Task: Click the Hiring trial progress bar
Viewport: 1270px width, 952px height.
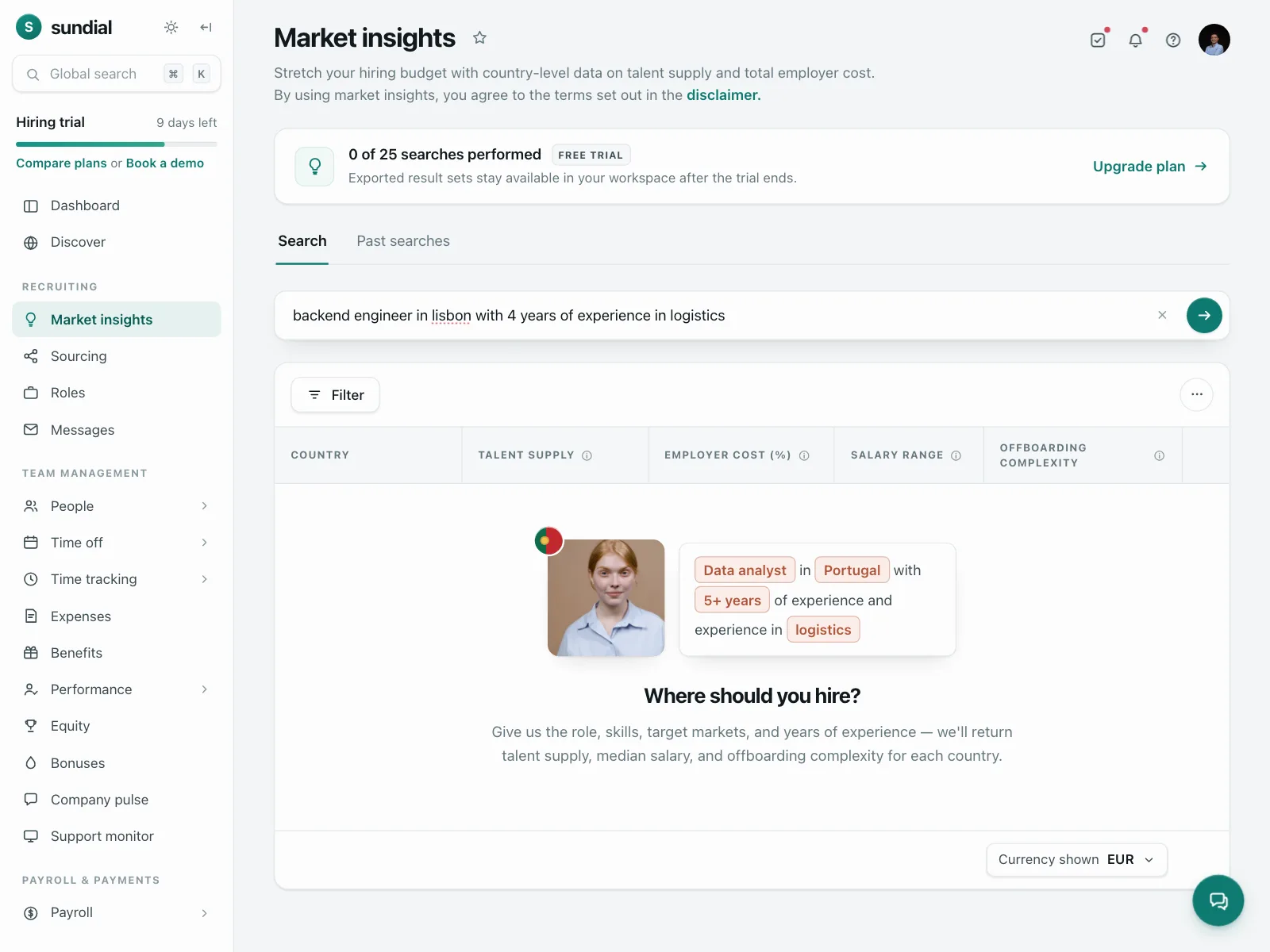Action: 117,144
